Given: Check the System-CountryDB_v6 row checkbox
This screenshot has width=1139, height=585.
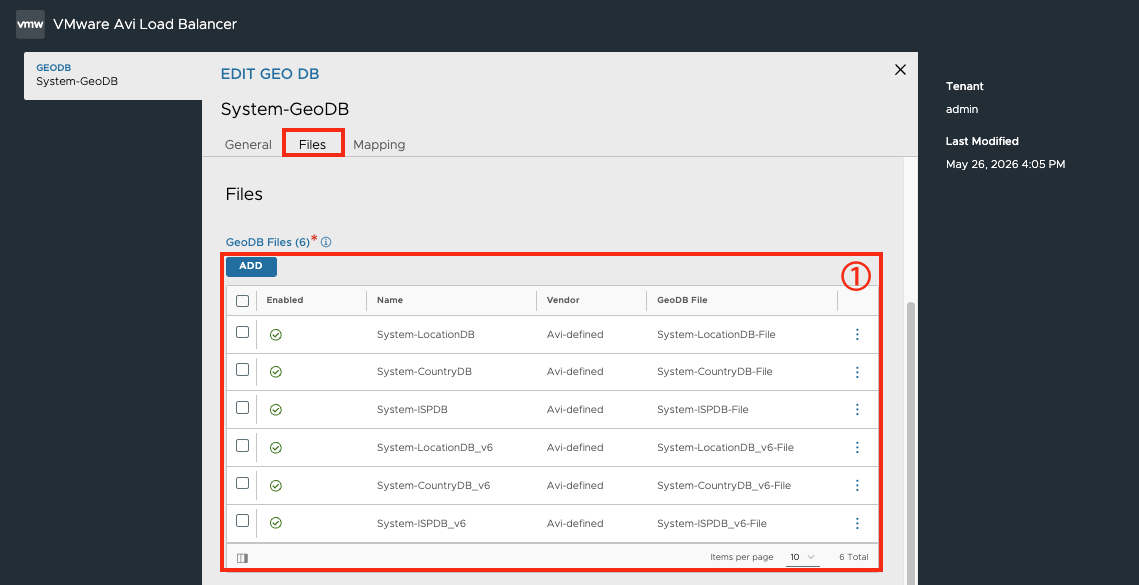Looking at the screenshot, I should (x=243, y=483).
